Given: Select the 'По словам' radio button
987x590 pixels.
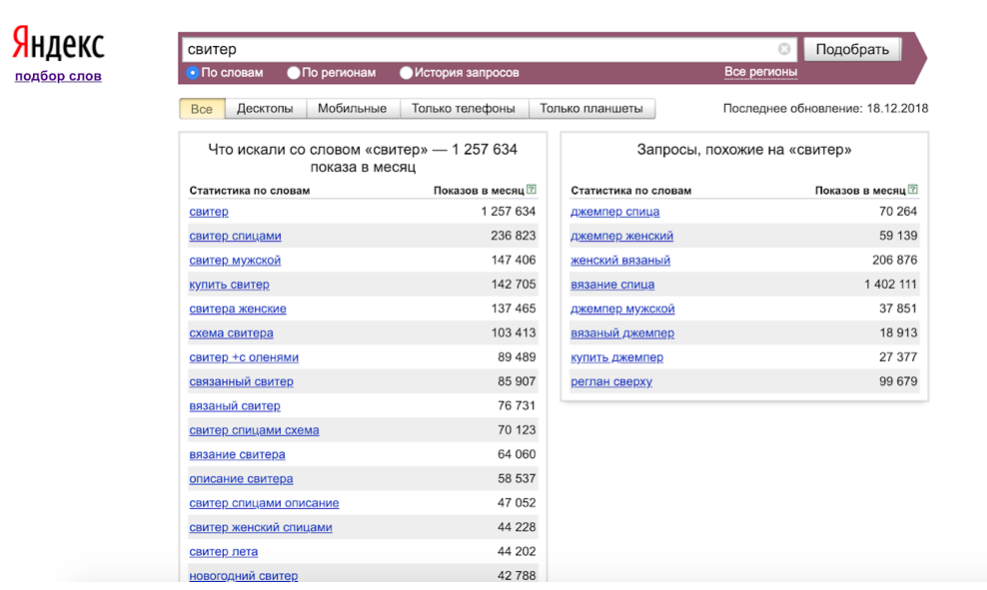Looking at the screenshot, I should pos(193,73).
